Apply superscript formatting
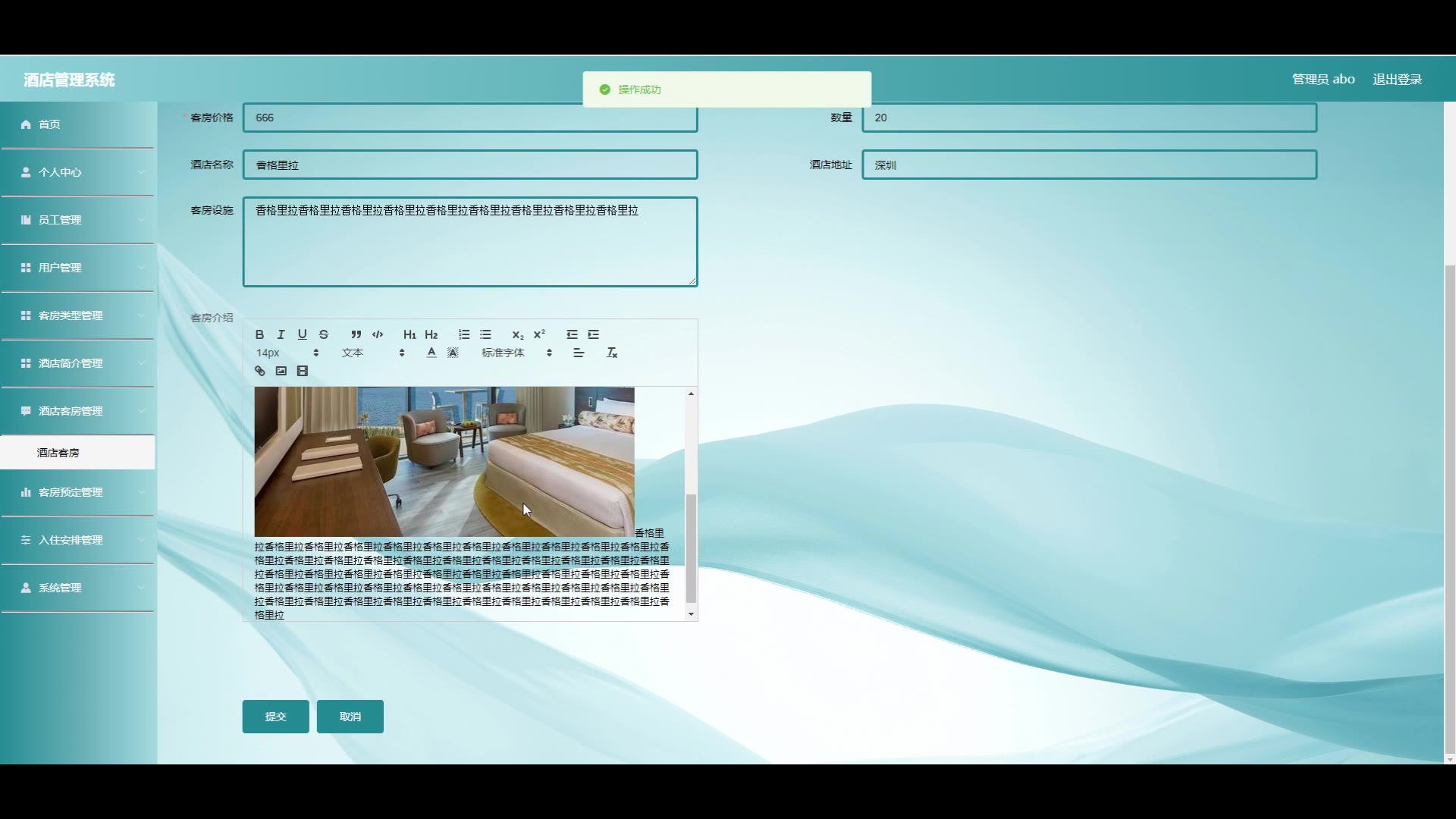 (x=539, y=334)
